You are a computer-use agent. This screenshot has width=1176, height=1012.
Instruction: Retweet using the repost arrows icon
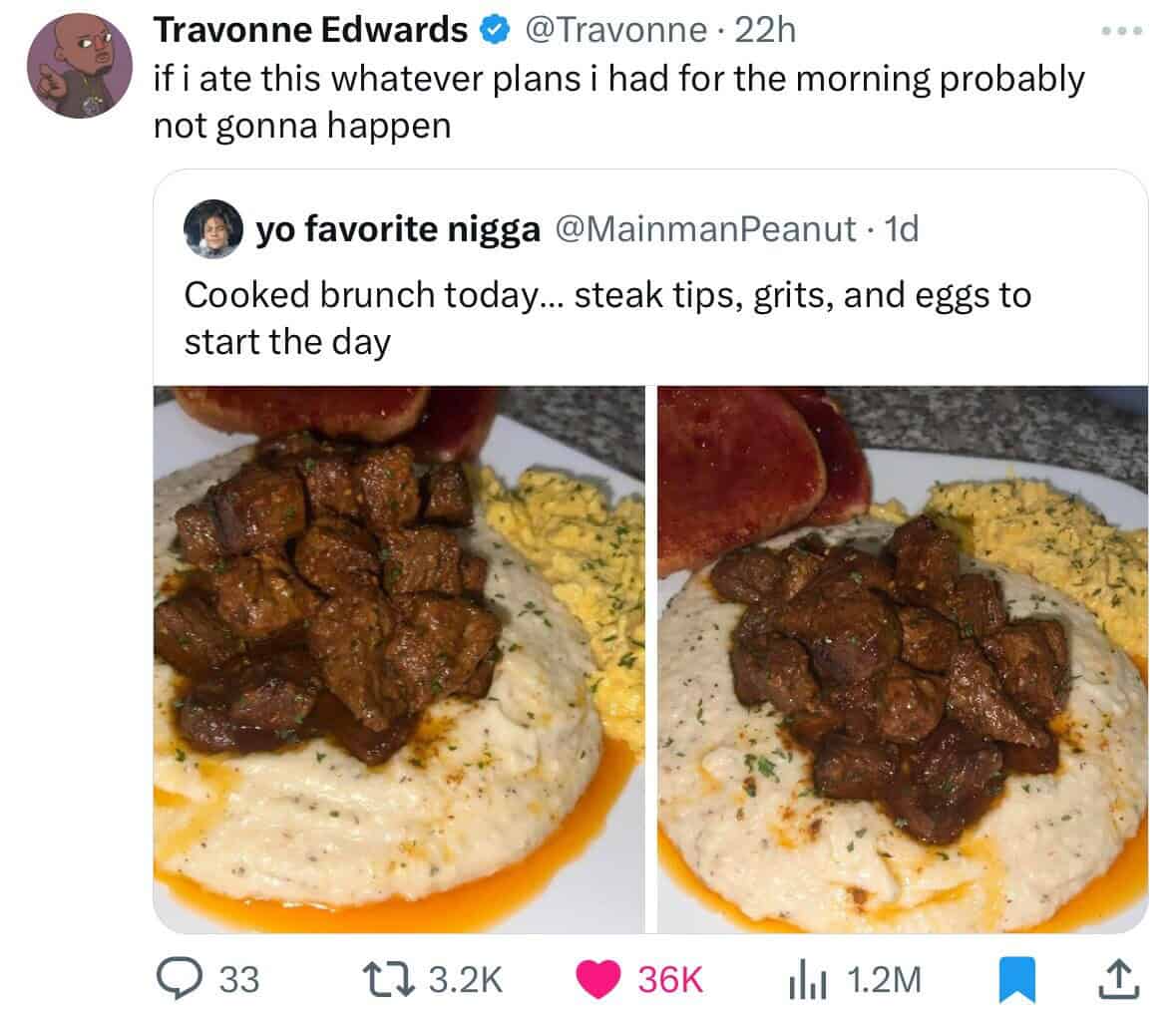coord(388,979)
